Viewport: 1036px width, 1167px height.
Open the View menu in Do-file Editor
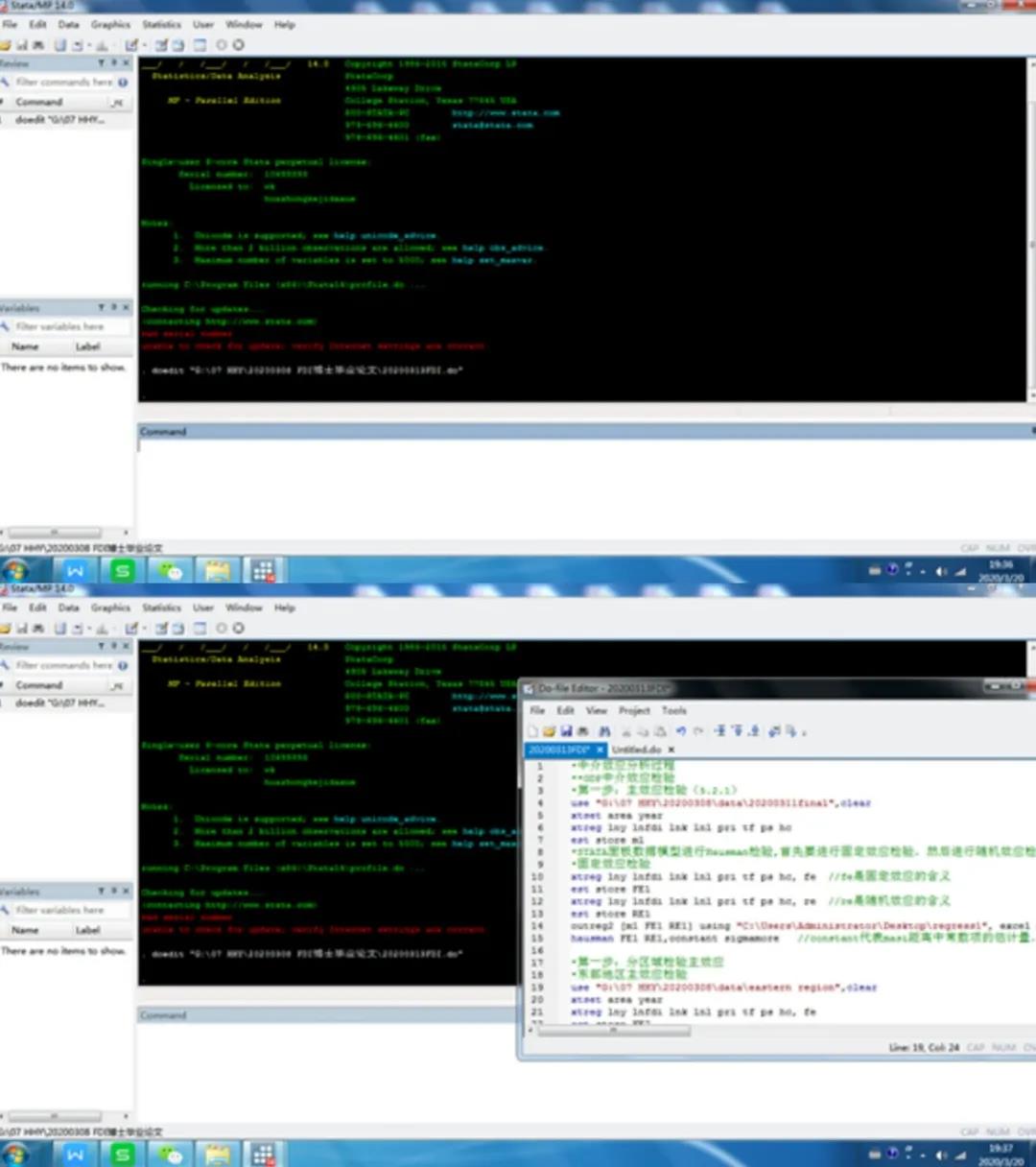(x=597, y=710)
